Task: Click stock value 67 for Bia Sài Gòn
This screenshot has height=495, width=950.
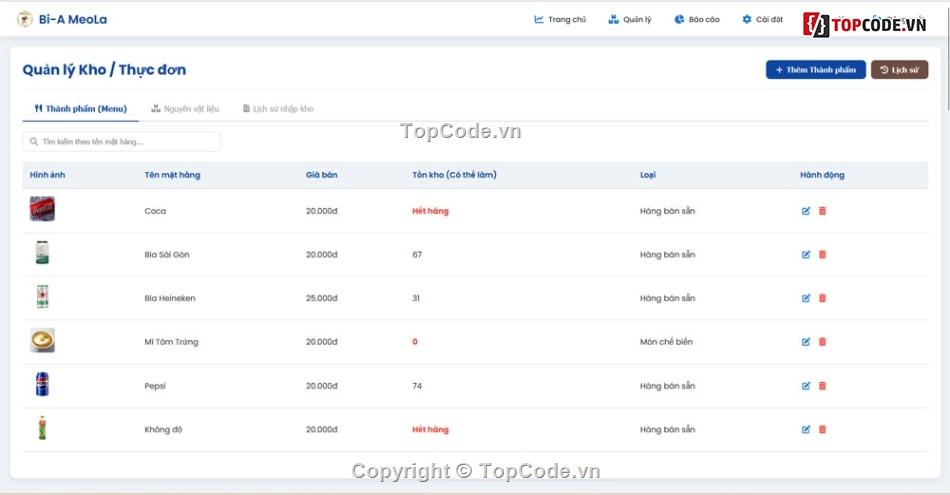Action: coord(417,254)
